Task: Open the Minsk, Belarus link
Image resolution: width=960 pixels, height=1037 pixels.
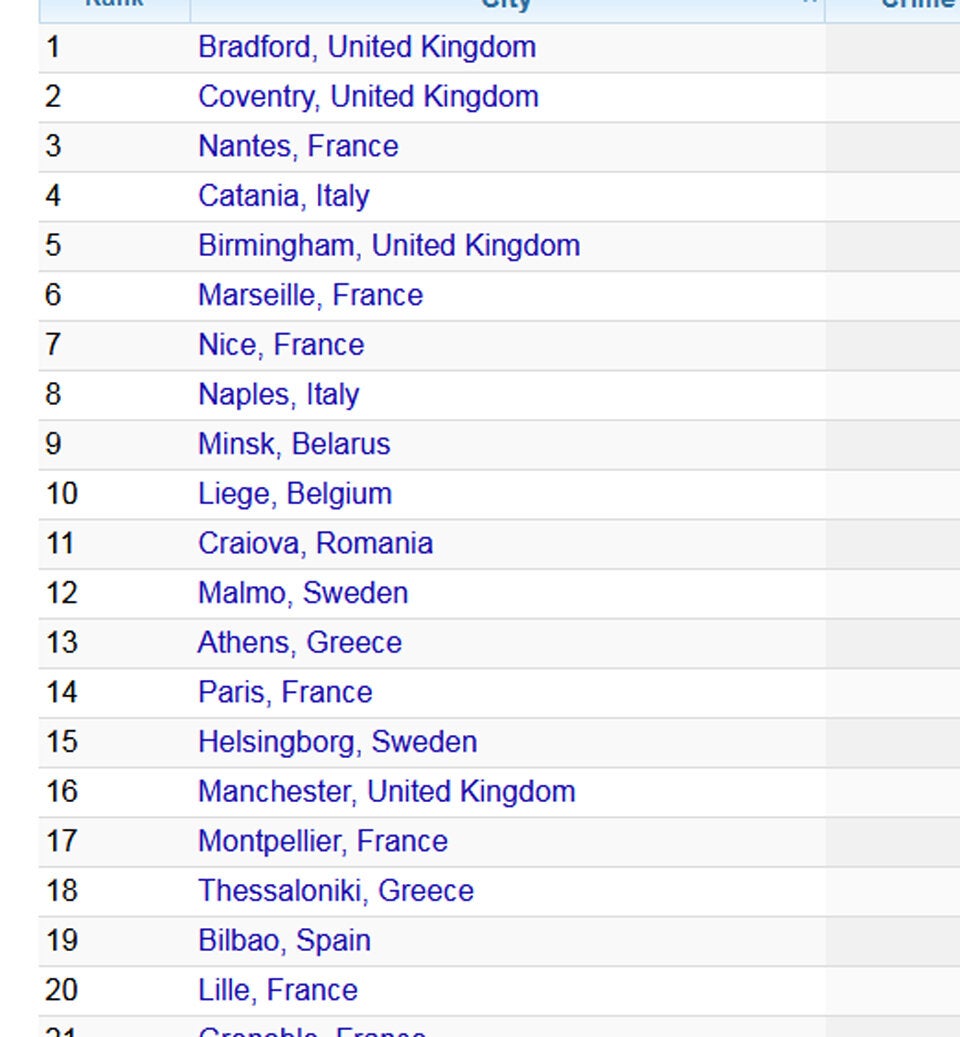Action: pos(294,444)
